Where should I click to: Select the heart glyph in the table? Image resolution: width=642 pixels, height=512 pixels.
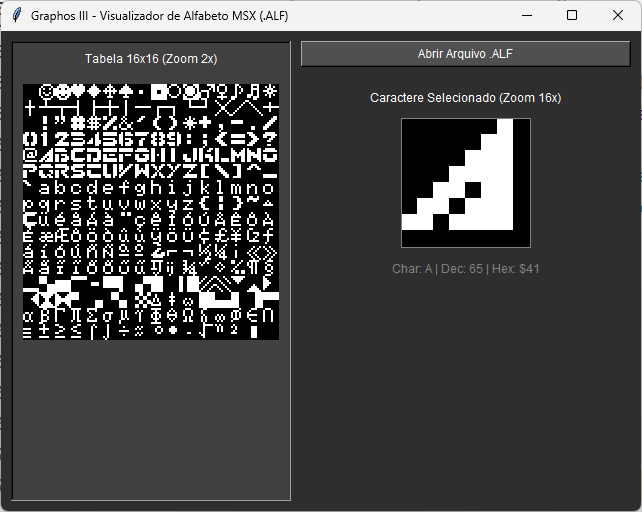click(79, 92)
